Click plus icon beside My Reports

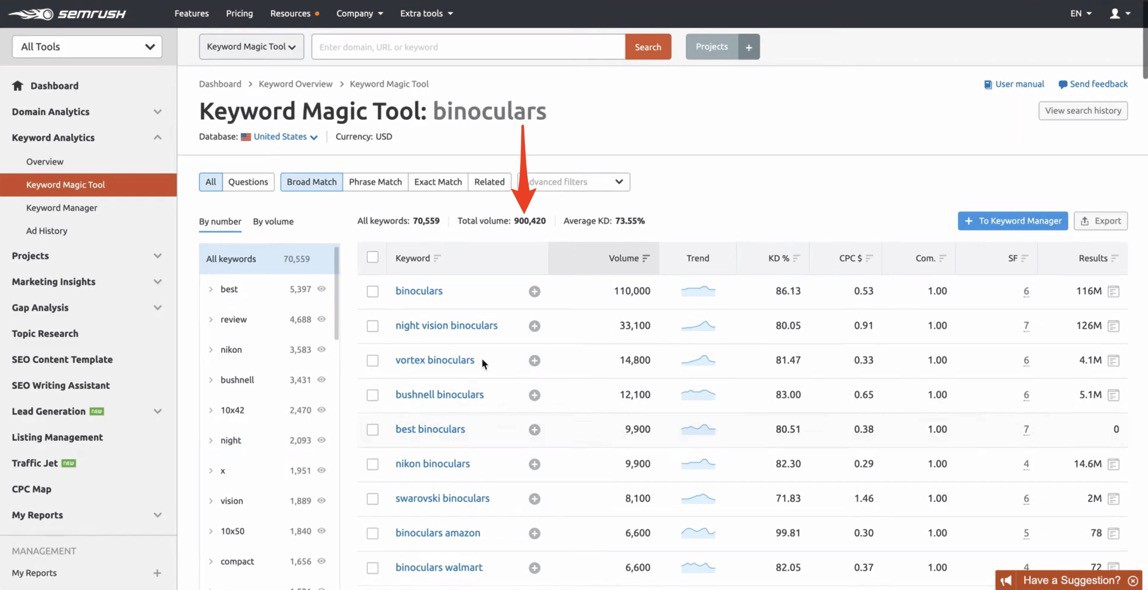[x=157, y=573]
